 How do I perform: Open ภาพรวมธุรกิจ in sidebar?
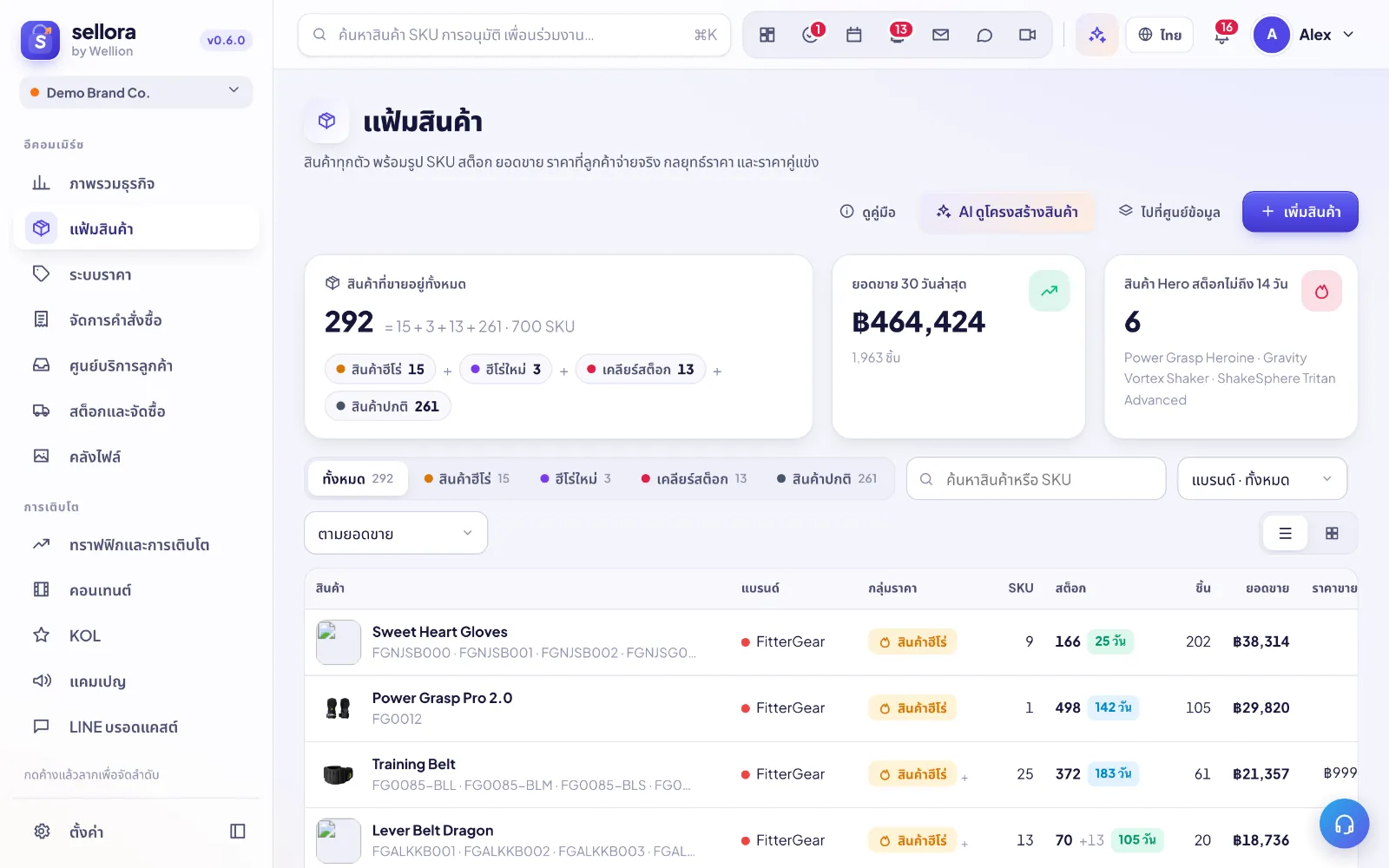(136, 183)
